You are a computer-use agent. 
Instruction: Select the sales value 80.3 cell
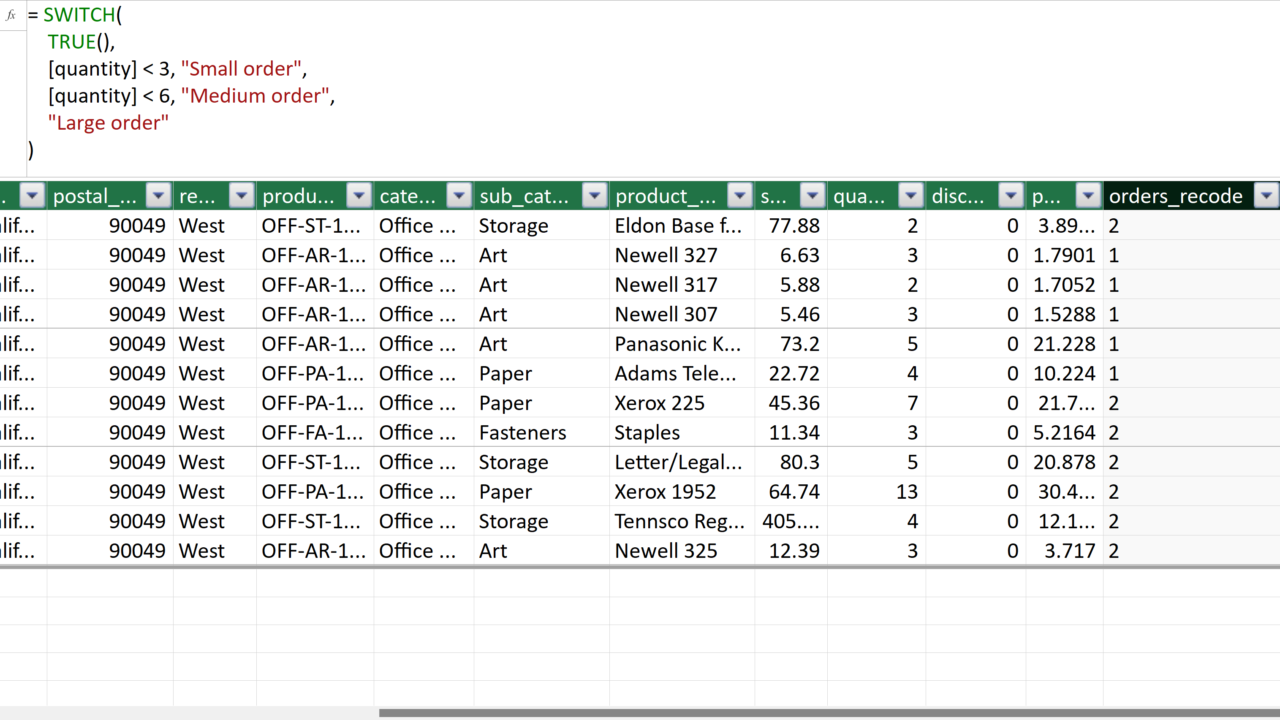tap(791, 463)
